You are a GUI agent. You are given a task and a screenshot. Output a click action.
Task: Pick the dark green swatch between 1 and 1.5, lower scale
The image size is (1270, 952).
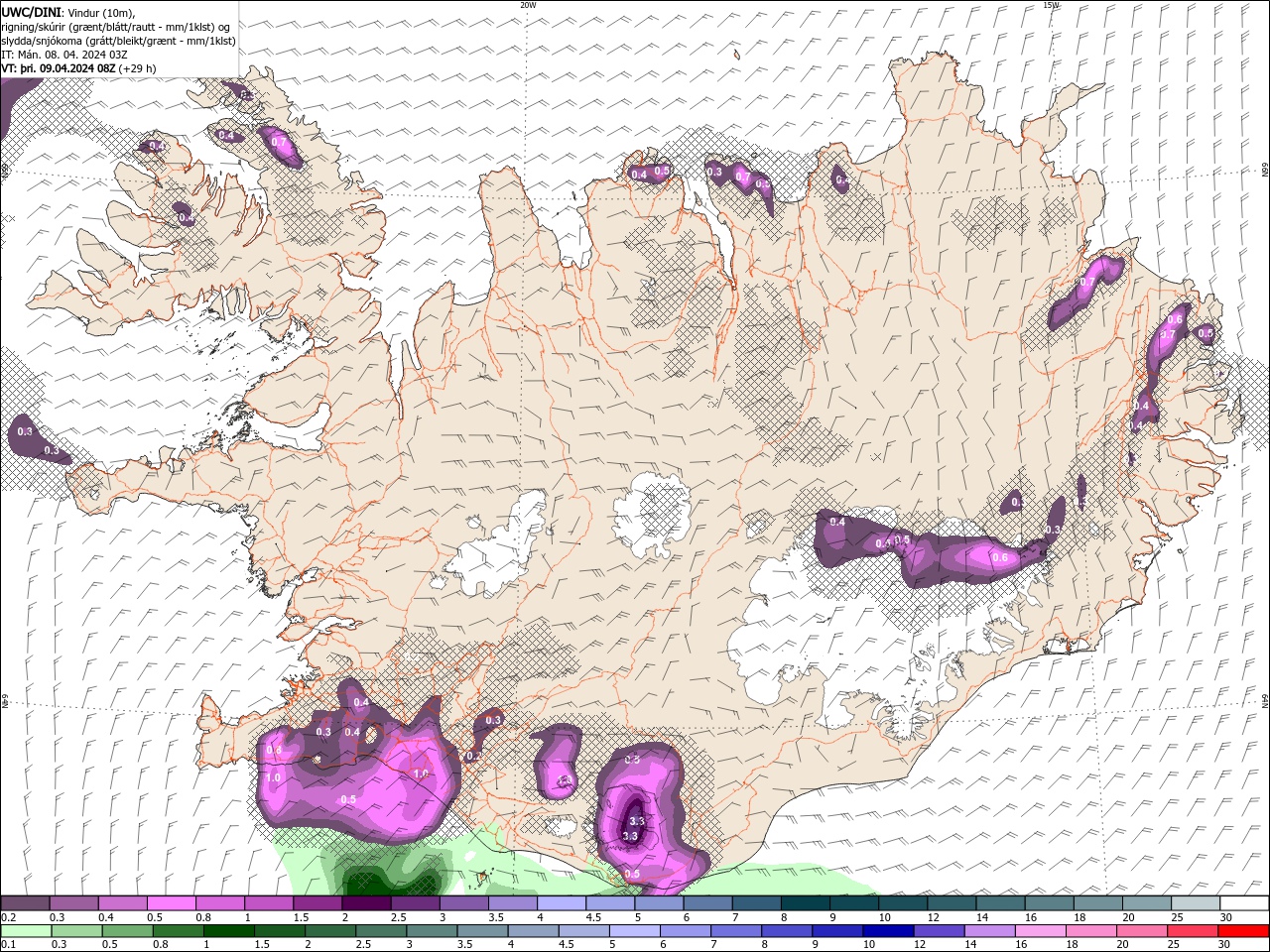click(x=228, y=931)
